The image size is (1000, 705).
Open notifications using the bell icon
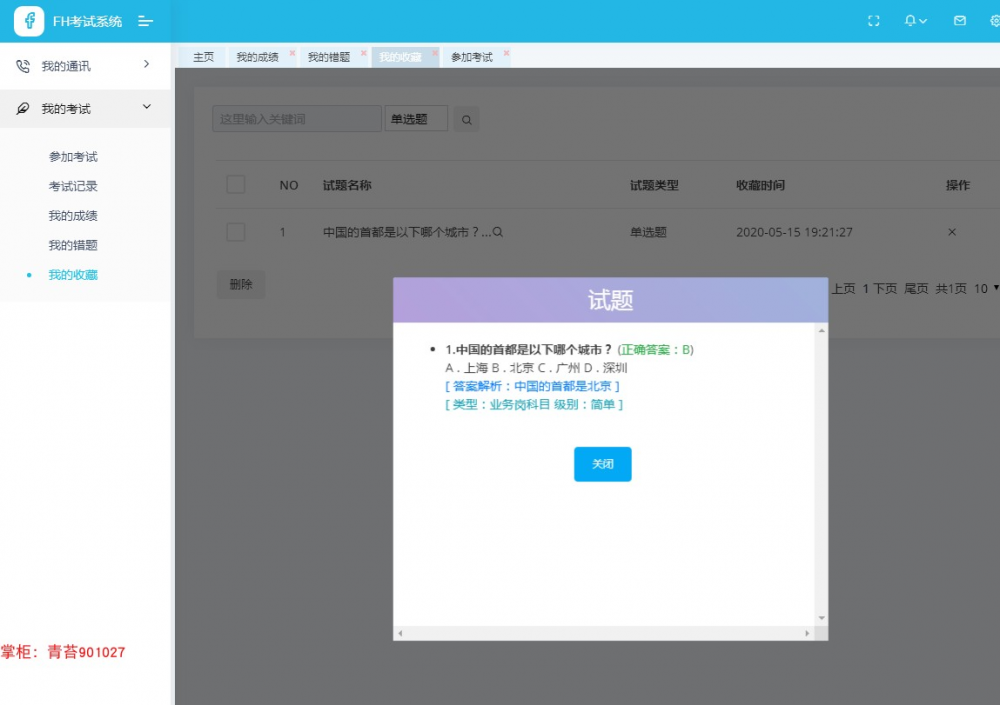pyautogui.click(x=908, y=20)
